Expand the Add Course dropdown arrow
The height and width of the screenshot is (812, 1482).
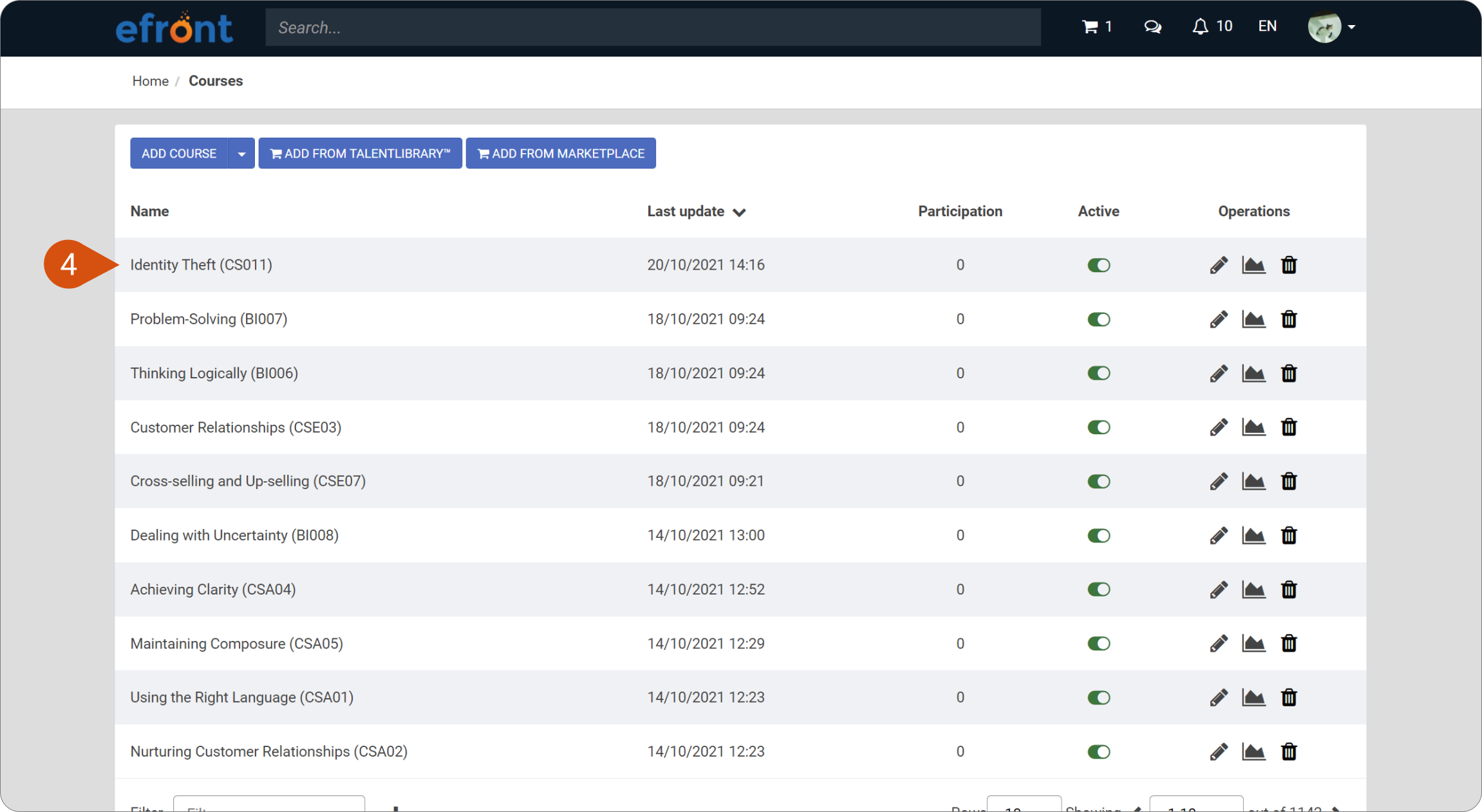pos(241,154)
